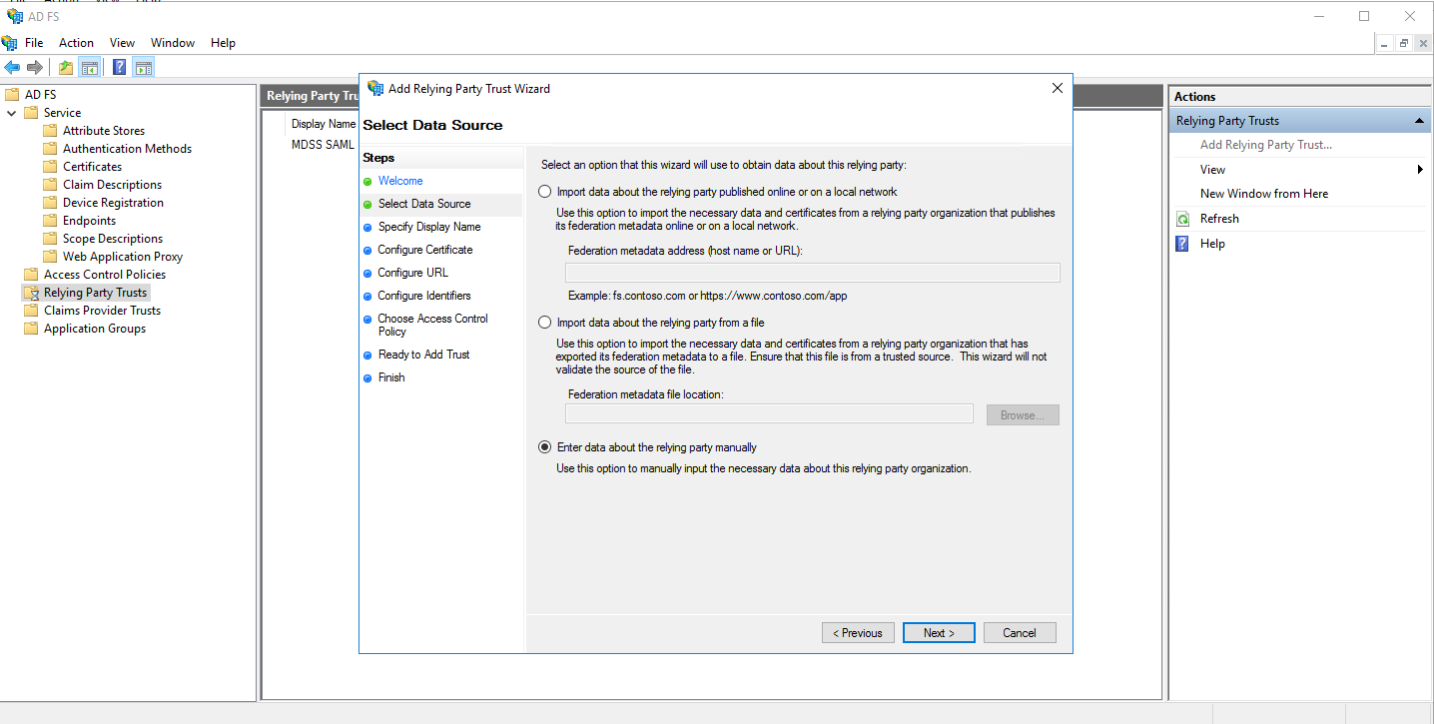This screenshot has height=724, width=1434.
Task: Select the MDSS SAML row in list
Action: 323,145
